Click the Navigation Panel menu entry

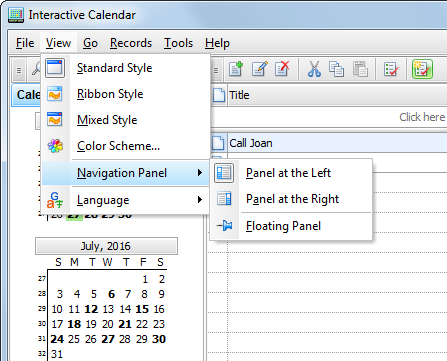[x=126, y=173]
